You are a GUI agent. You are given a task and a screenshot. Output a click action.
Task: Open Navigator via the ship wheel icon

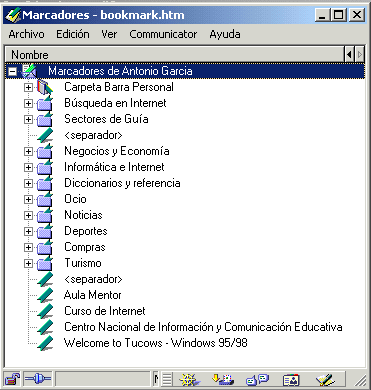coord(189,379)
